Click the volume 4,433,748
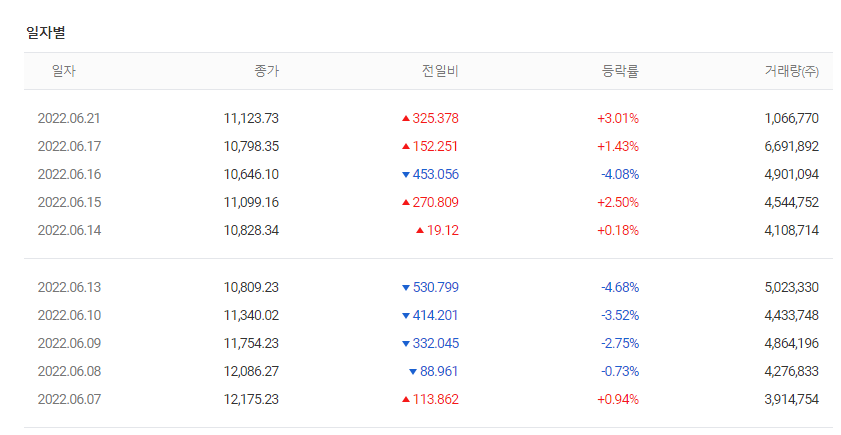841x435 pixels. click(792, 315)
